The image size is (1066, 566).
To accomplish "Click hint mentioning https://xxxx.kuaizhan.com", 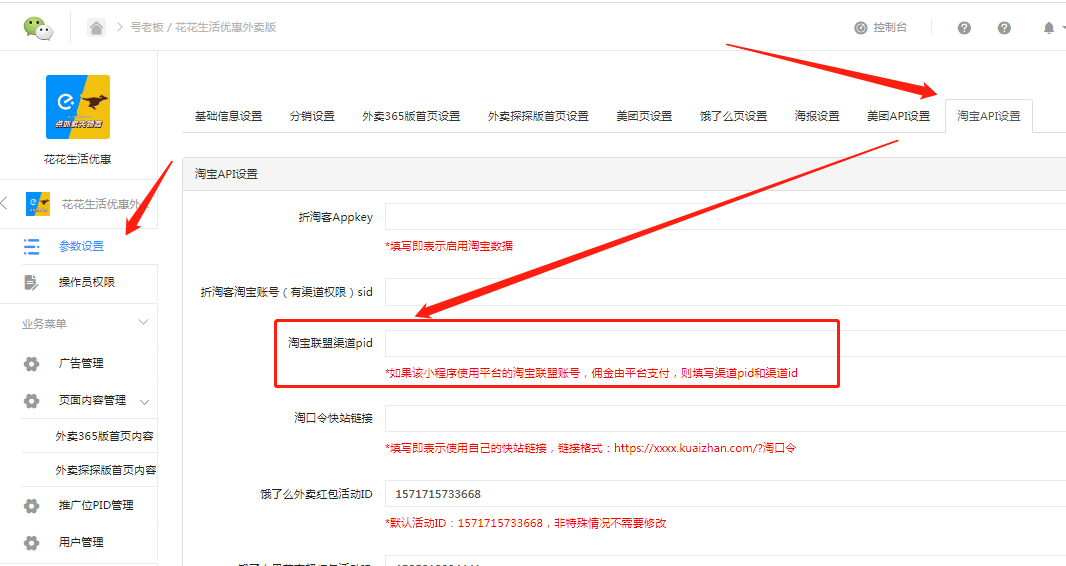I will coord(591,448).
